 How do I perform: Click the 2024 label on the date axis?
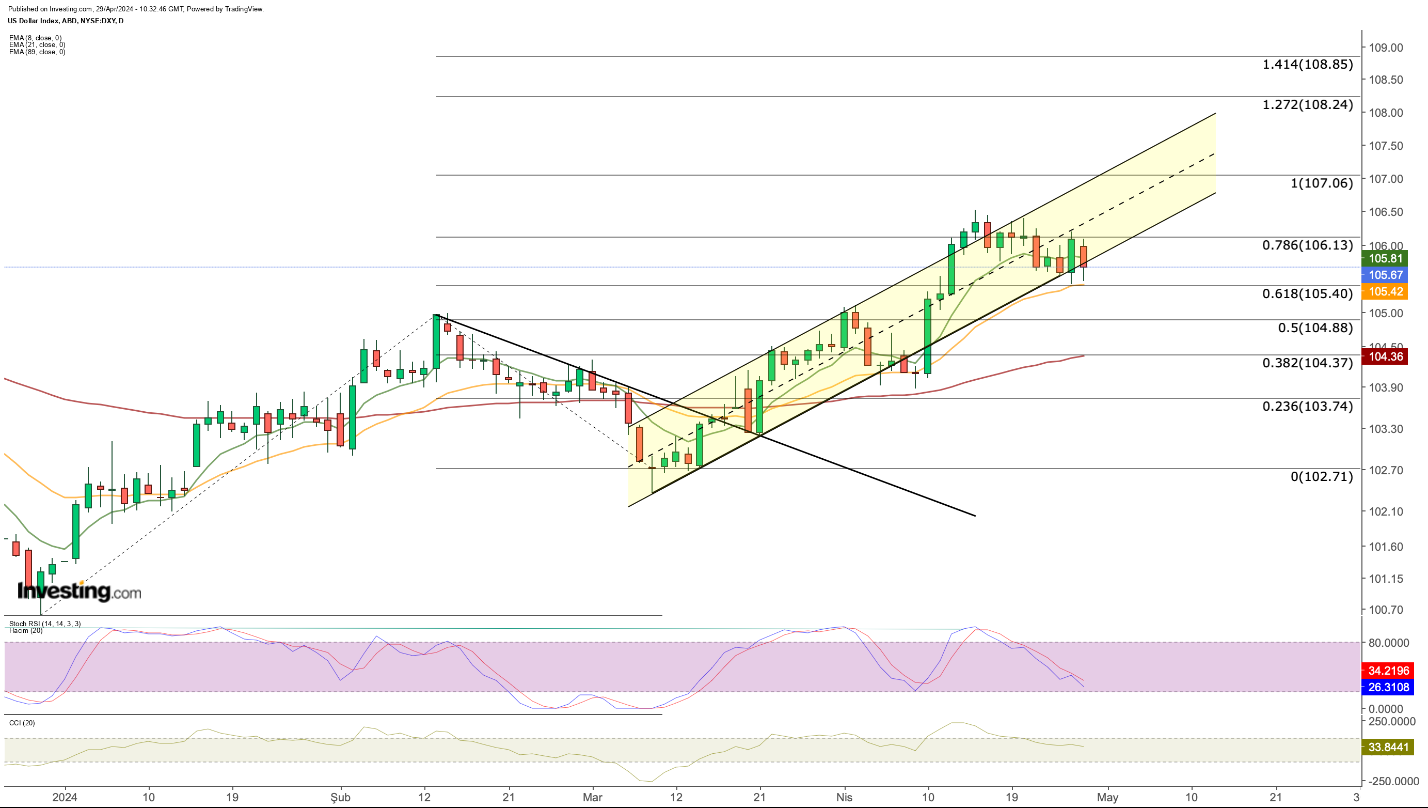coord(64,797)
